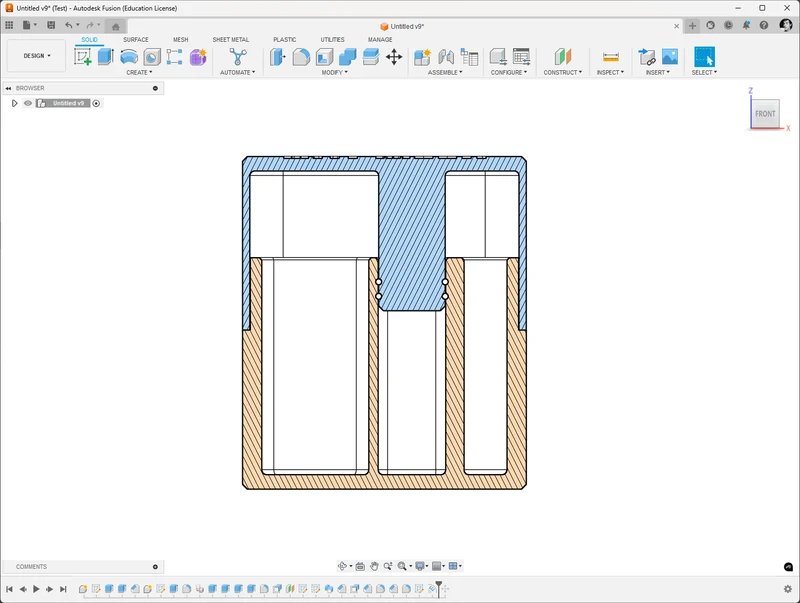Open the ASSEMBLE dropdown menu
800x603 pixels.
point(445,72)
